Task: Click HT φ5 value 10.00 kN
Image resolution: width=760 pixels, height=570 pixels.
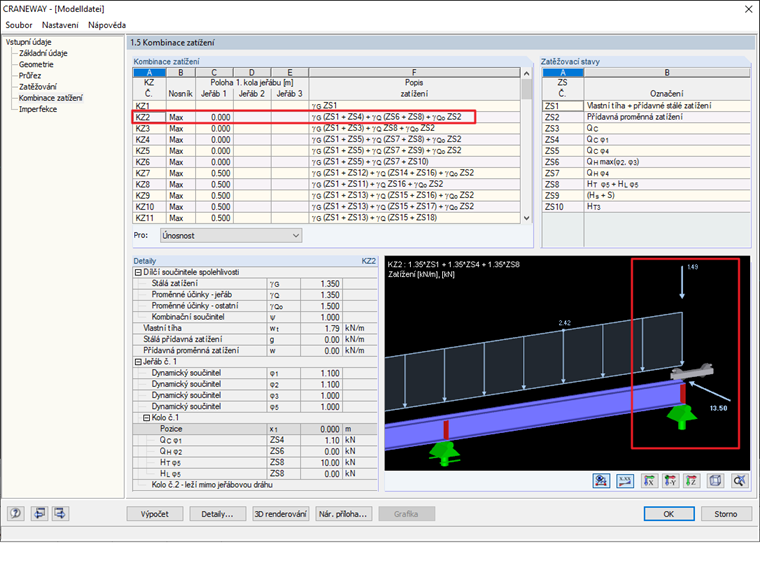Action: coord(321,462)
